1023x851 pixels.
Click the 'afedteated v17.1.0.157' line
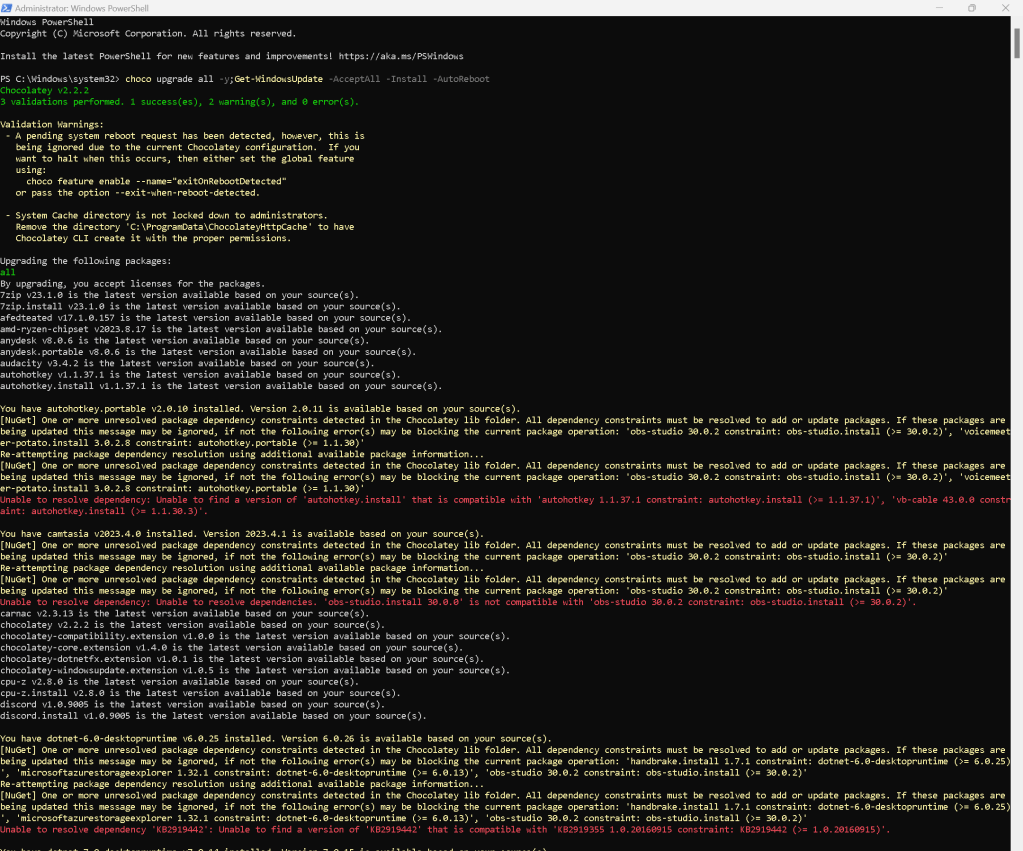206,318
